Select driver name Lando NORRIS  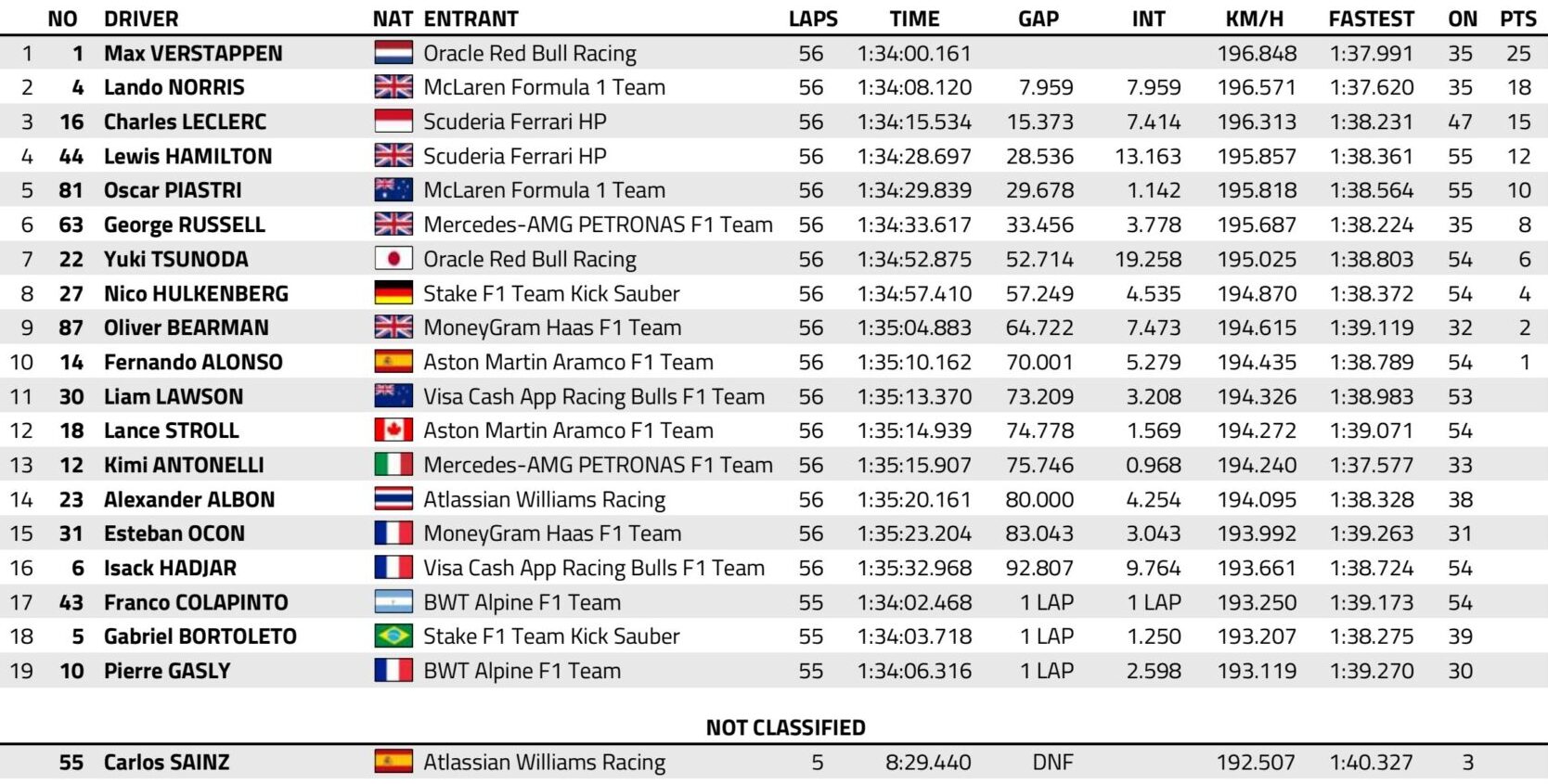[174, 87]
